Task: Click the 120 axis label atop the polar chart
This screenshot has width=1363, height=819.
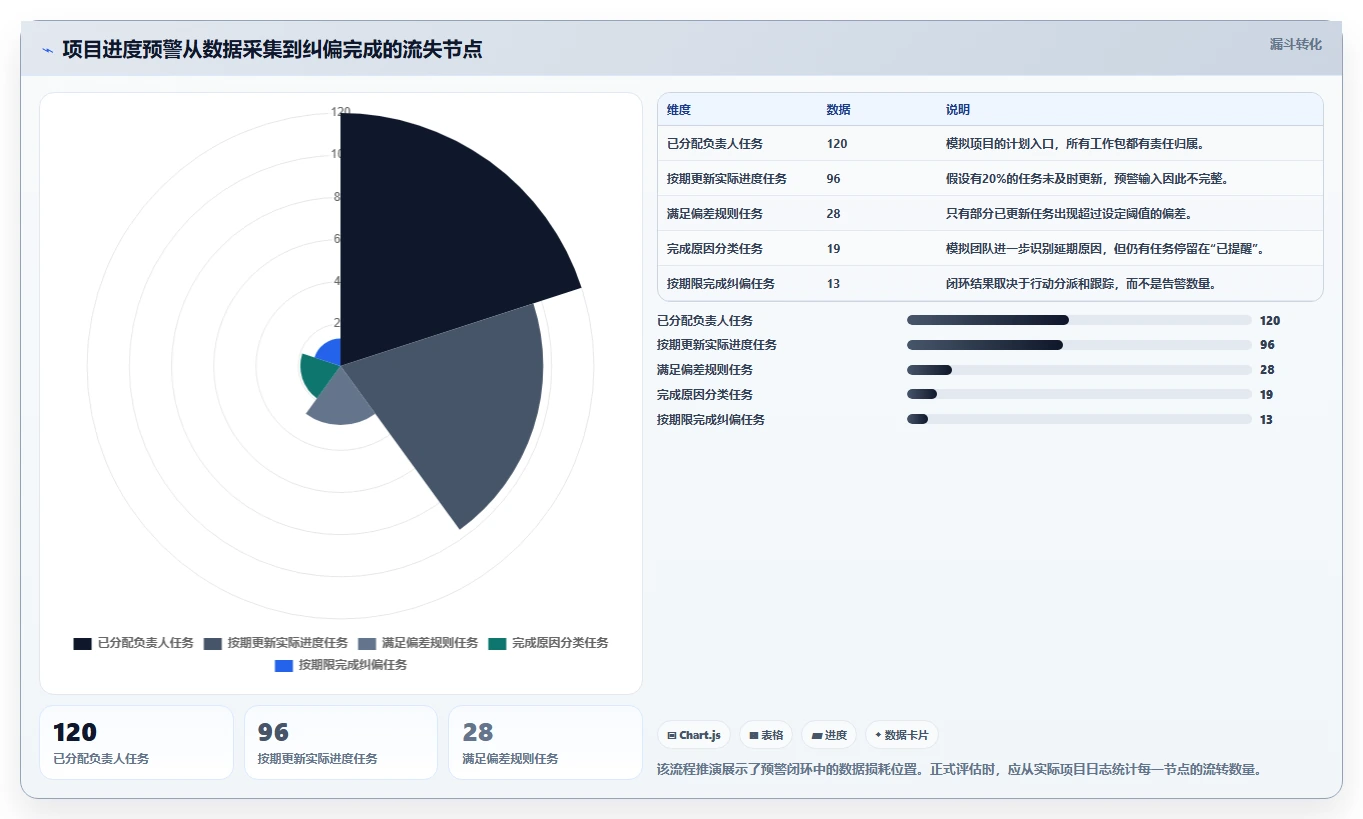Action: point(341,112)
